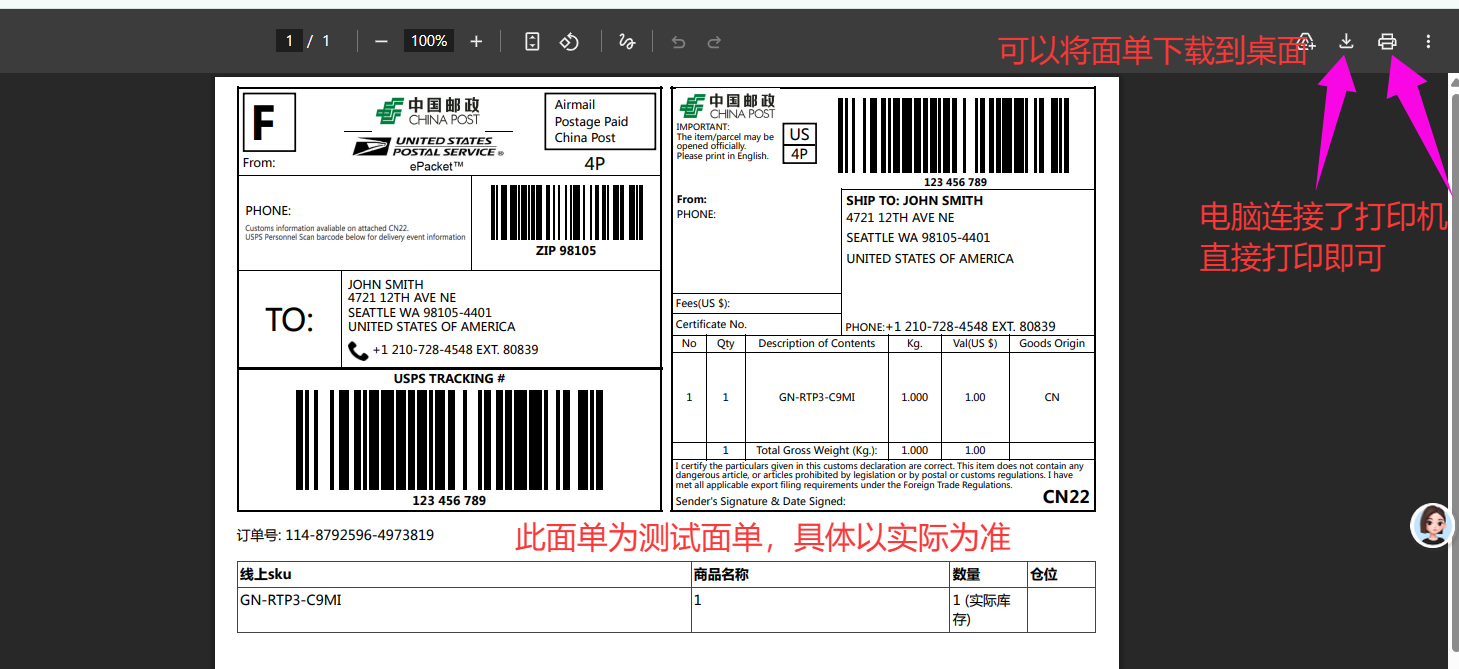This screenshot has height=669, width=1459.
Task: Click China Post logo on customs form
Action: point(727,105)
